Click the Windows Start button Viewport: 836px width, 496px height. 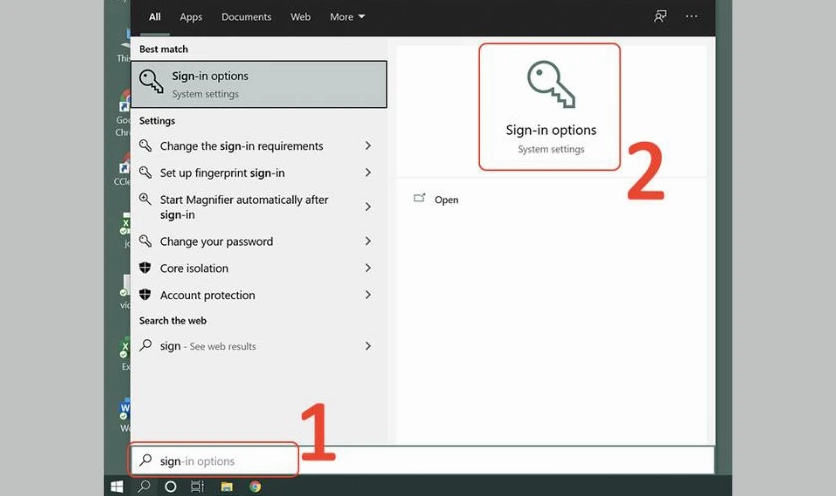tap(117, 487)
